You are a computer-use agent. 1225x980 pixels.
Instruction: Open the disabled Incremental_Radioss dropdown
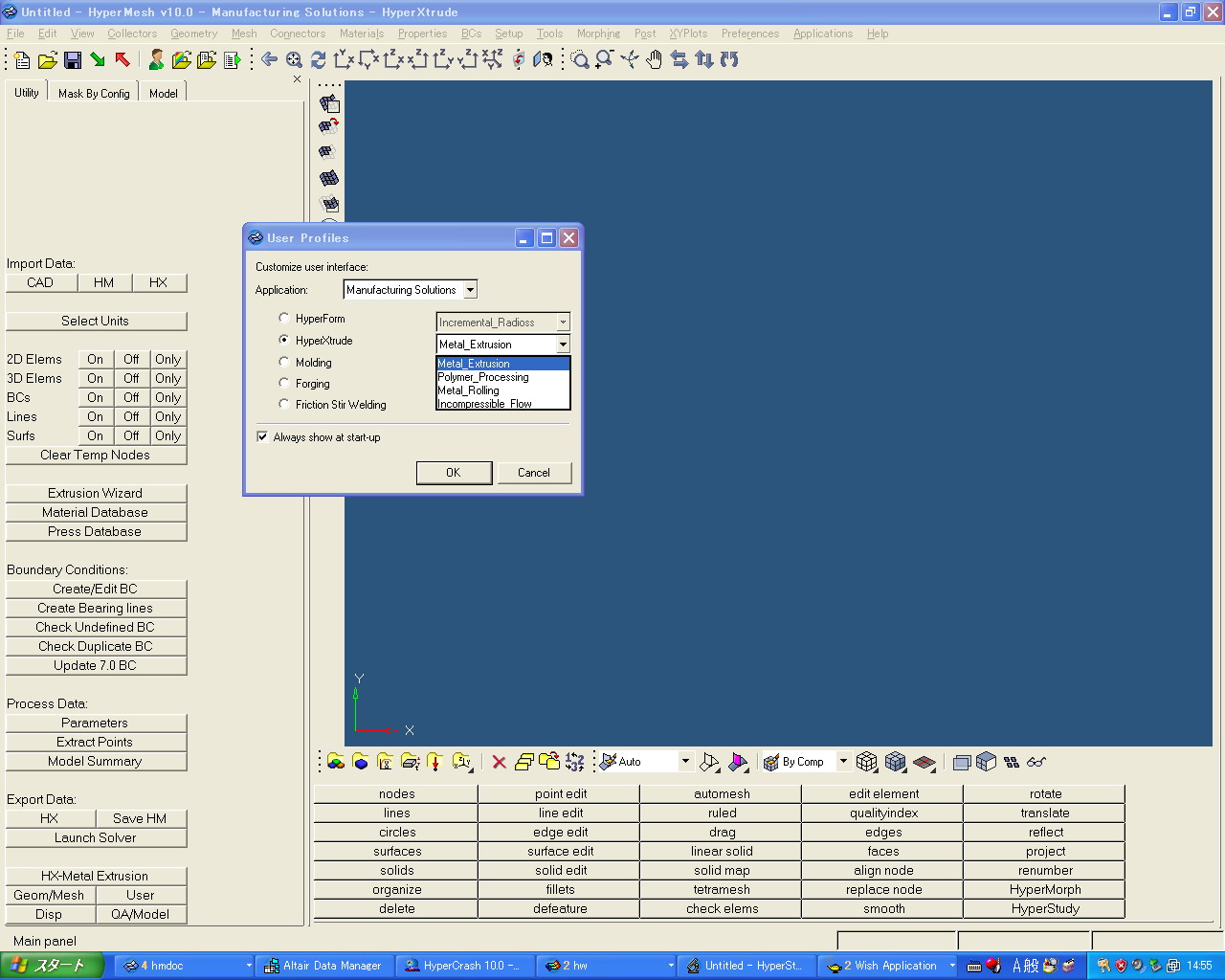[x=563, y=323]
